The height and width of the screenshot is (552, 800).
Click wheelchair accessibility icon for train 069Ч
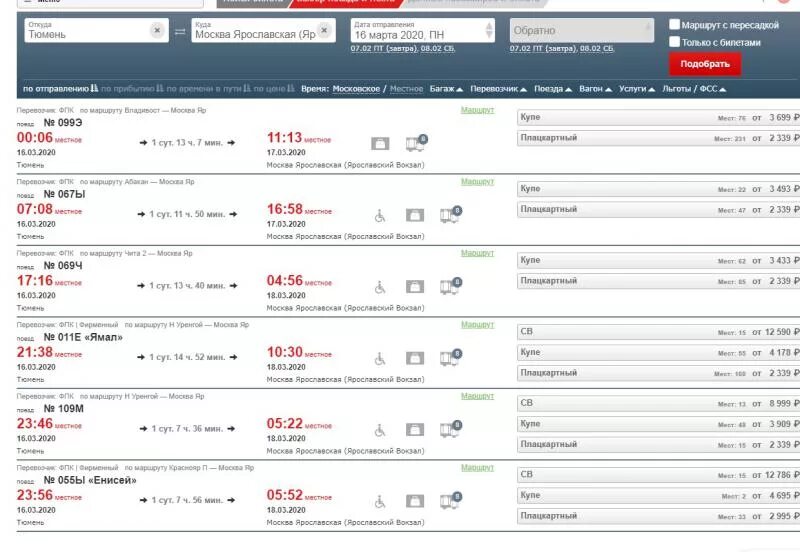(x=380, y=288)
